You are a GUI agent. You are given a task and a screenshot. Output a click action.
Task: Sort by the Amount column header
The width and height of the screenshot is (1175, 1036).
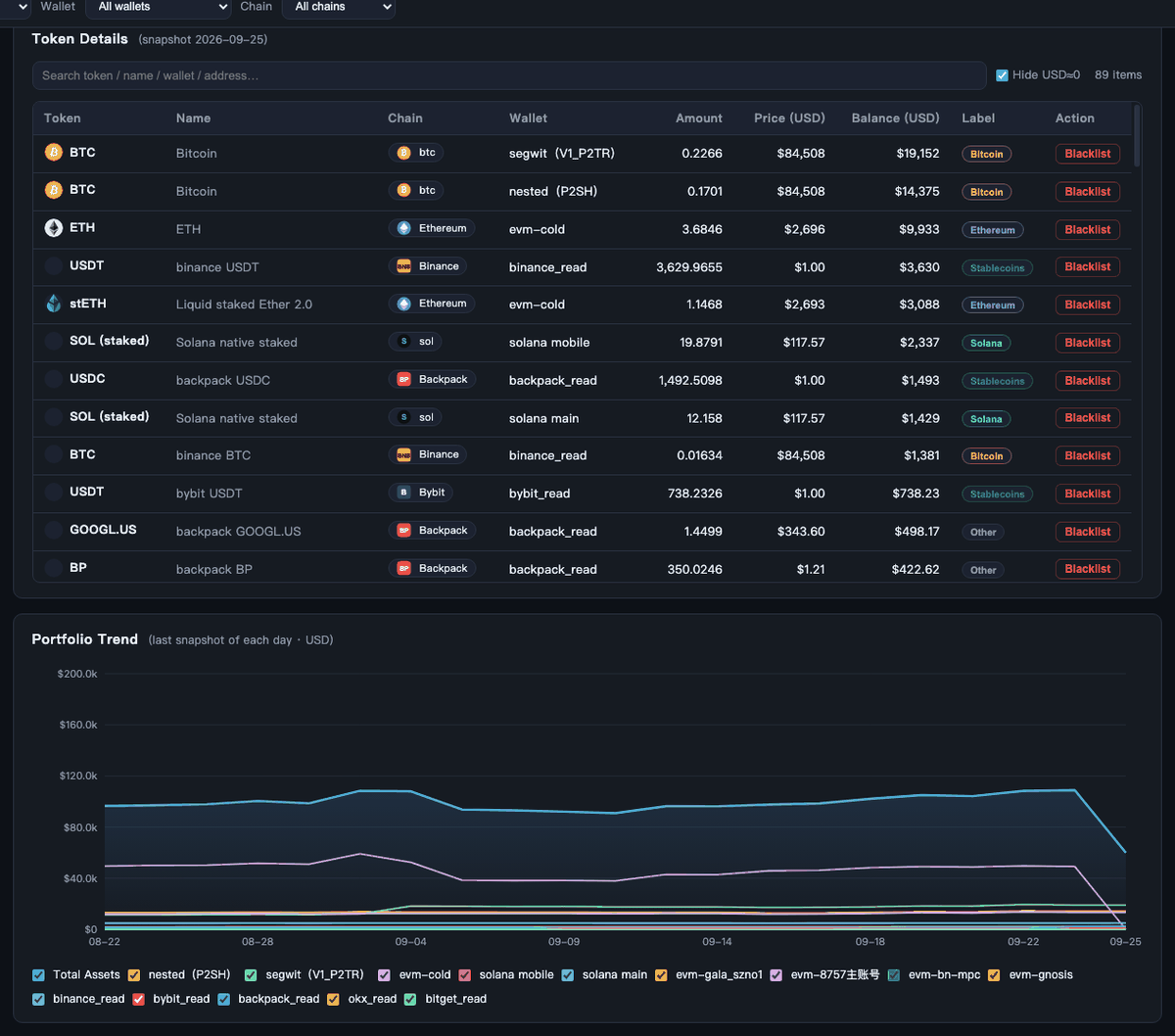point(699,118)
